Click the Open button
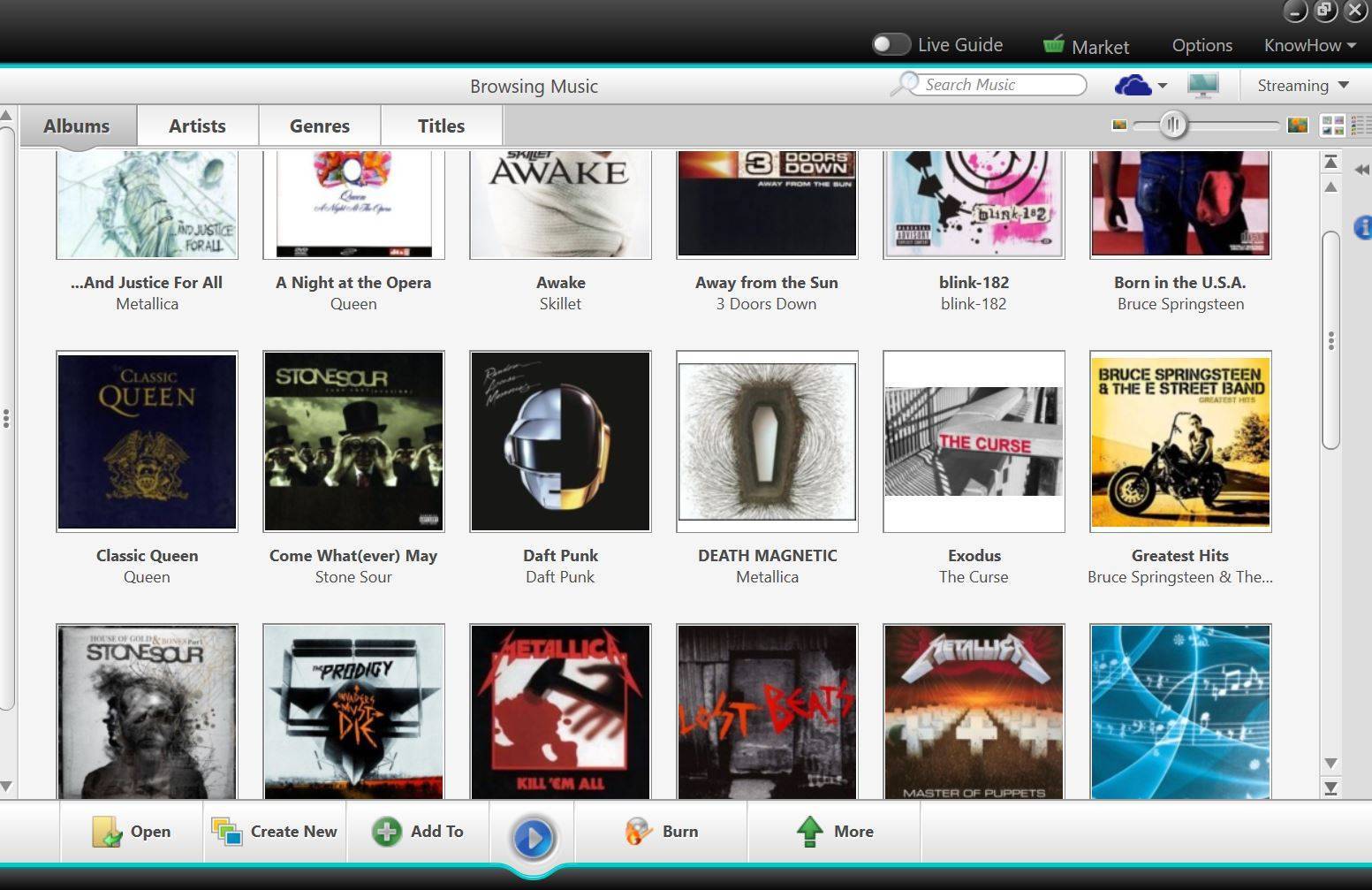 132,832
